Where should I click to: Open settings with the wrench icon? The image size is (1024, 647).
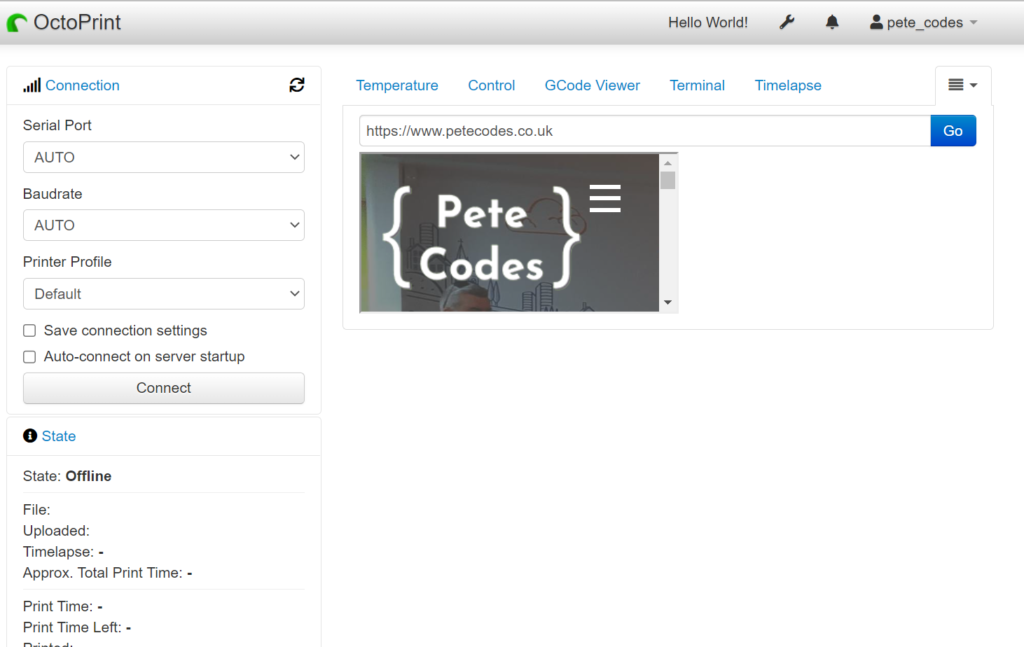[x=787, y=22]
